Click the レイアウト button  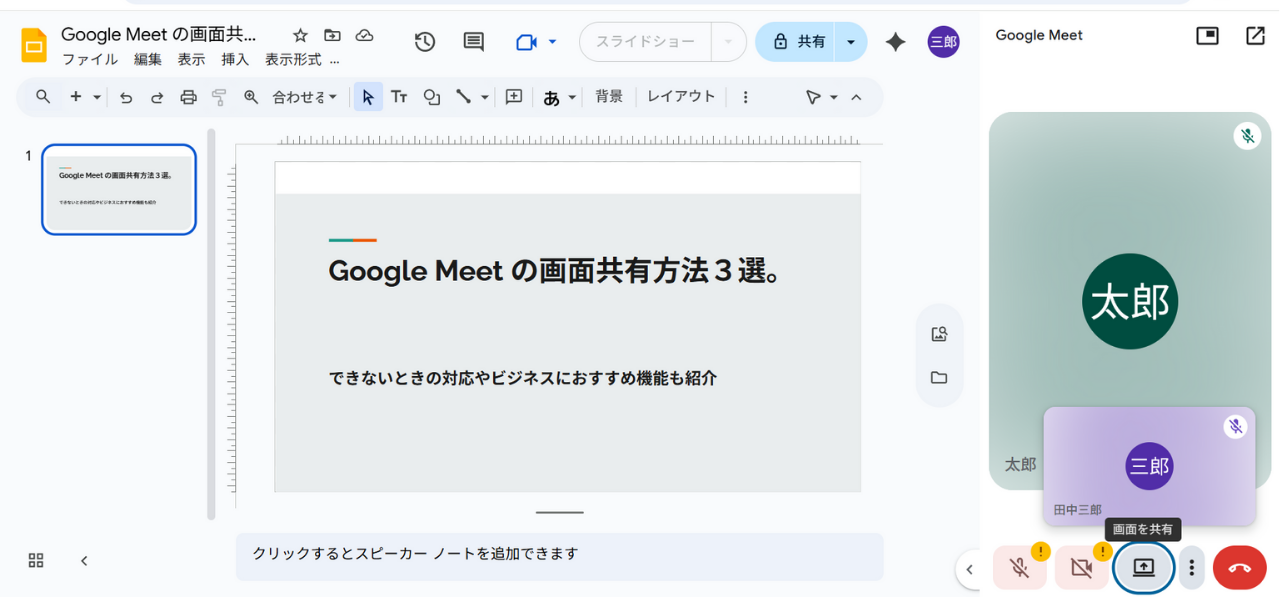tap(681, 97)
